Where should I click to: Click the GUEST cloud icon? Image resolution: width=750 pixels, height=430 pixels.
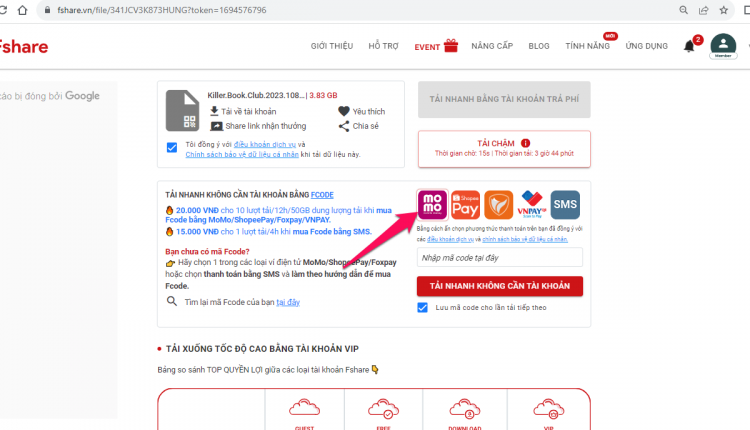[x=305, y=408]
